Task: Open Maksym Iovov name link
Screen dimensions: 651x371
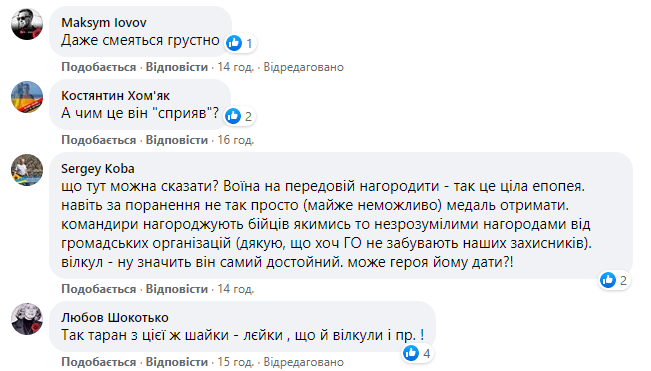Action: tap(104, 22)
